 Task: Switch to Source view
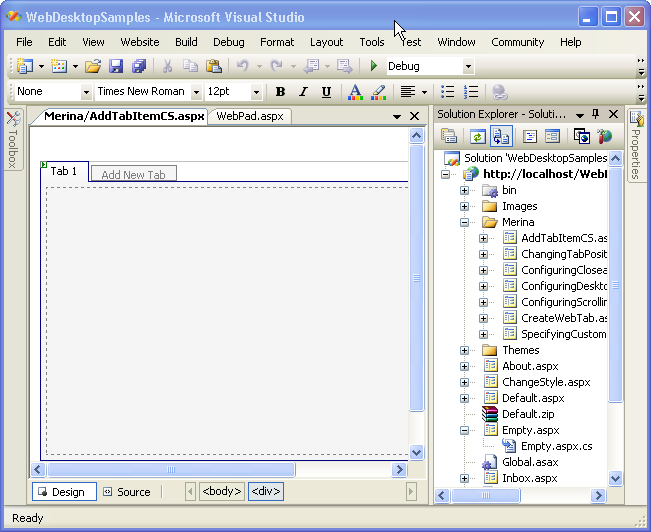[x=126, y=492]
